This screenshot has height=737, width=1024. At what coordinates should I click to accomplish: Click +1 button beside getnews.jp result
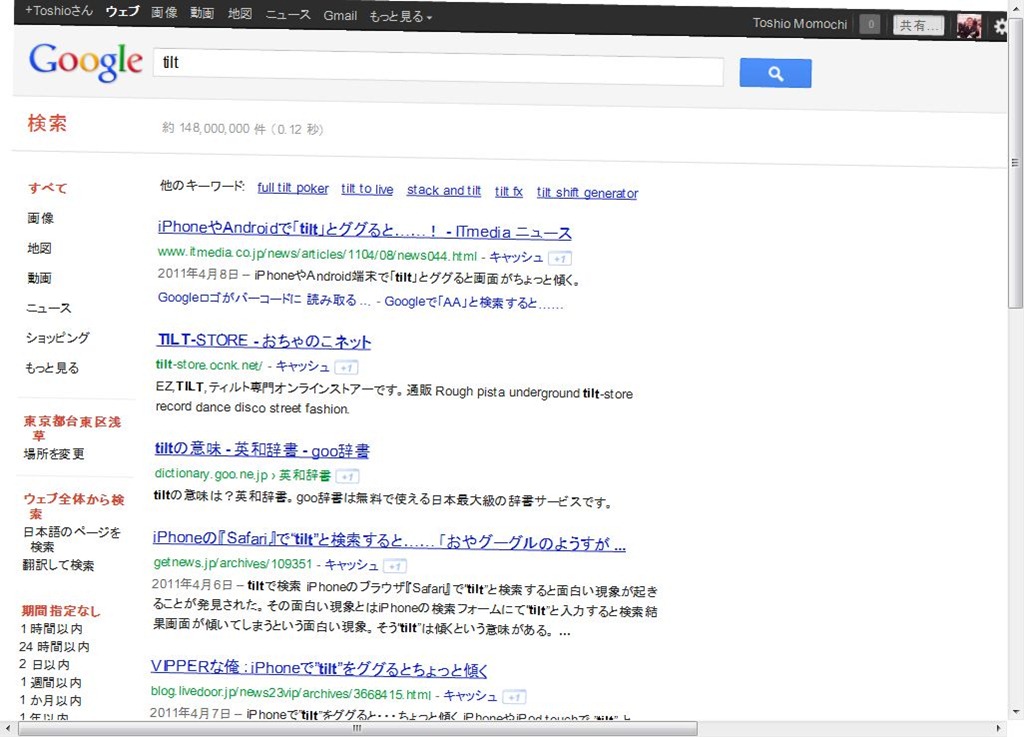coord(394,566)
